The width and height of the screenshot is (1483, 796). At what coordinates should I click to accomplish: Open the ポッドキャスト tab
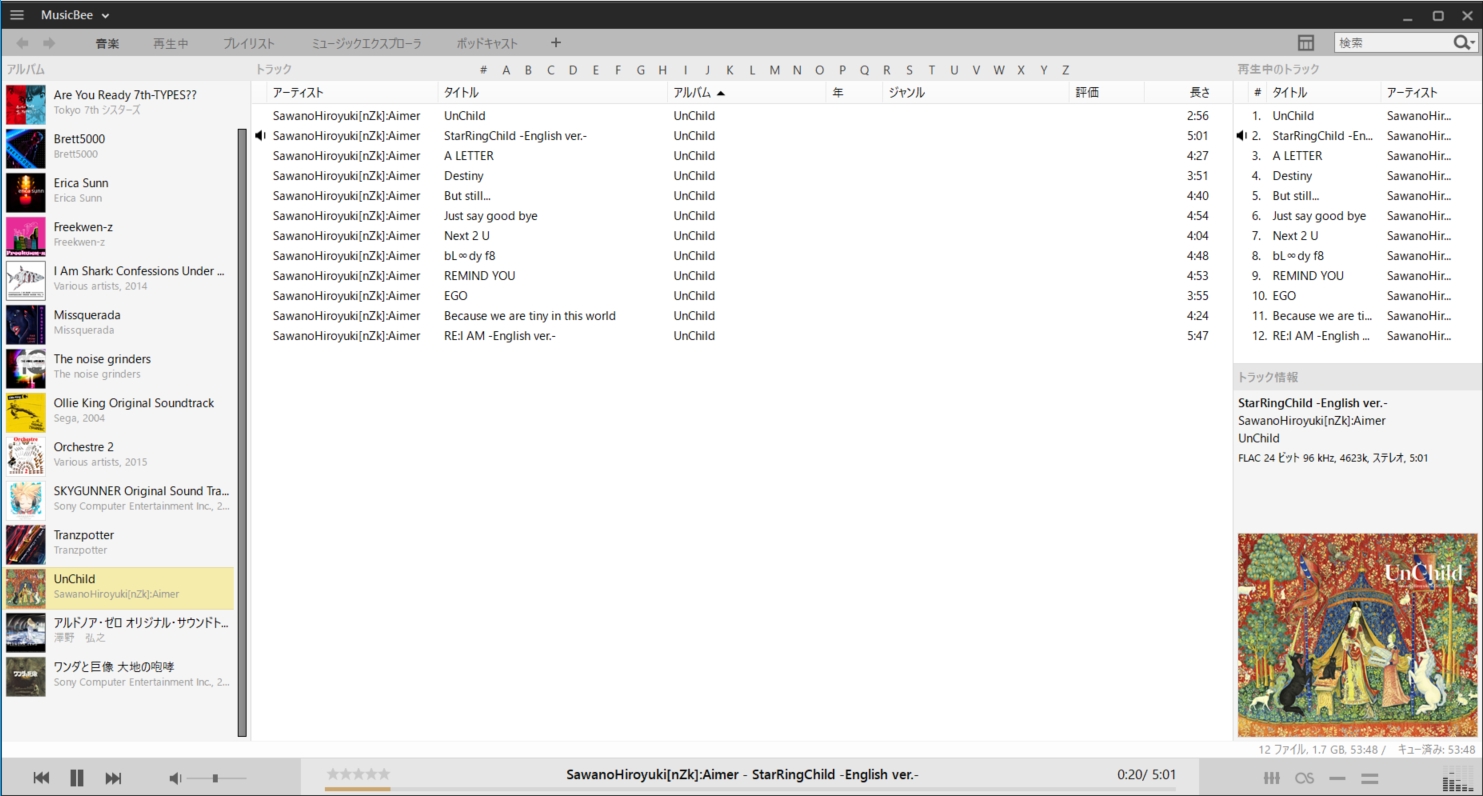487,43
